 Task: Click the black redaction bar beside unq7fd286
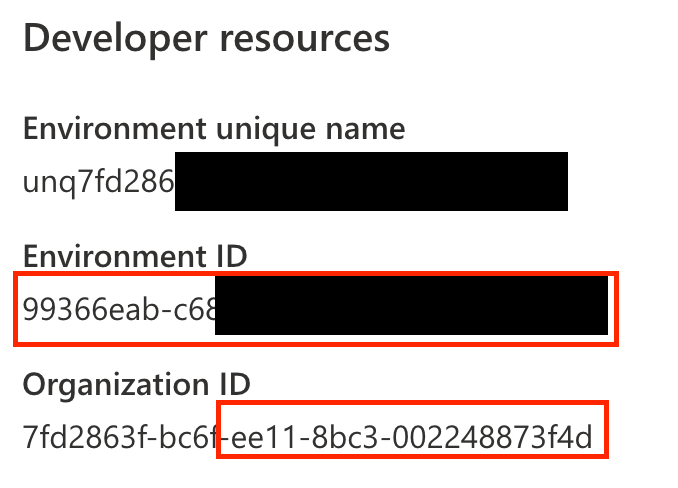(371, 182)
